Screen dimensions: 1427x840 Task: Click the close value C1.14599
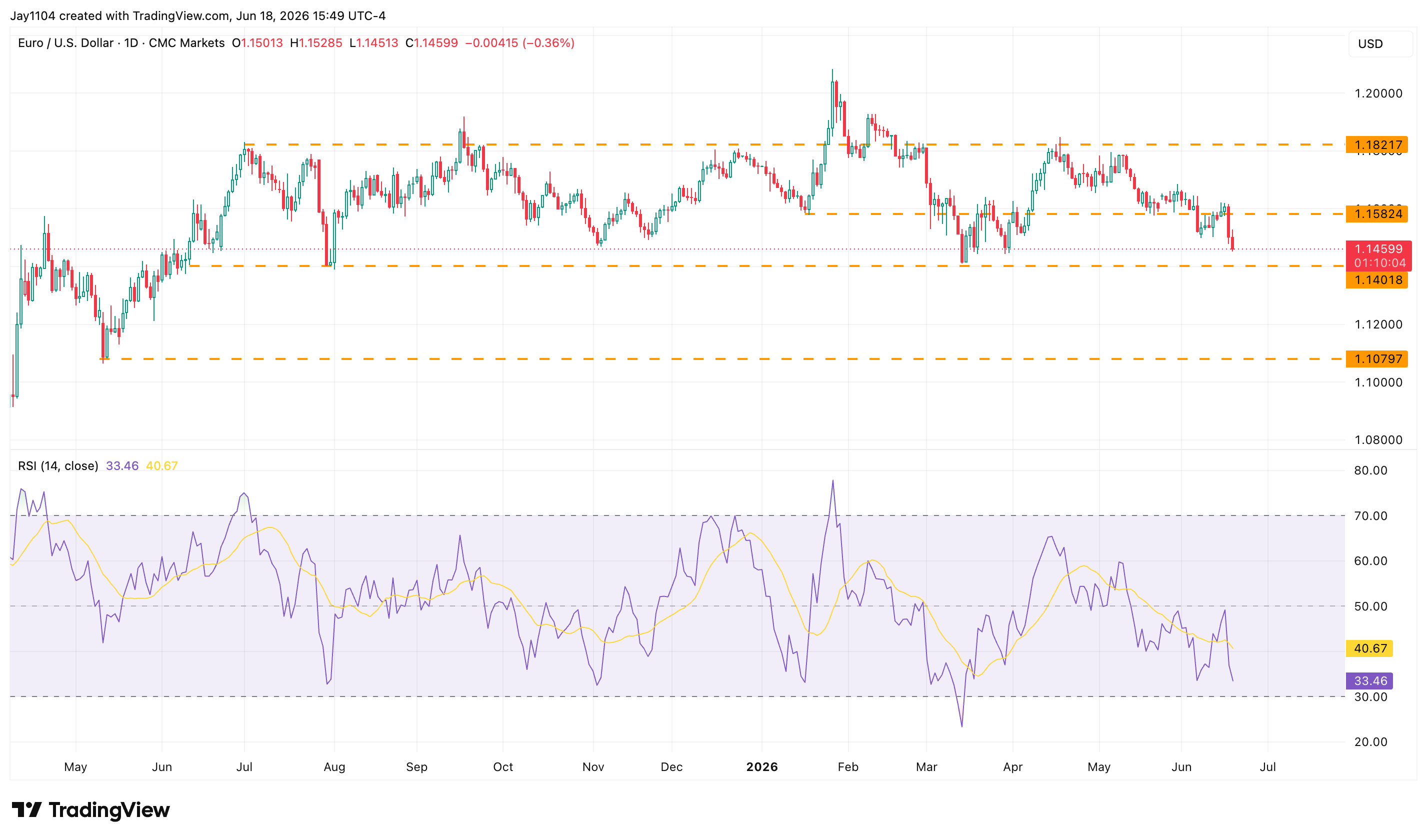[x=431, y=43]
